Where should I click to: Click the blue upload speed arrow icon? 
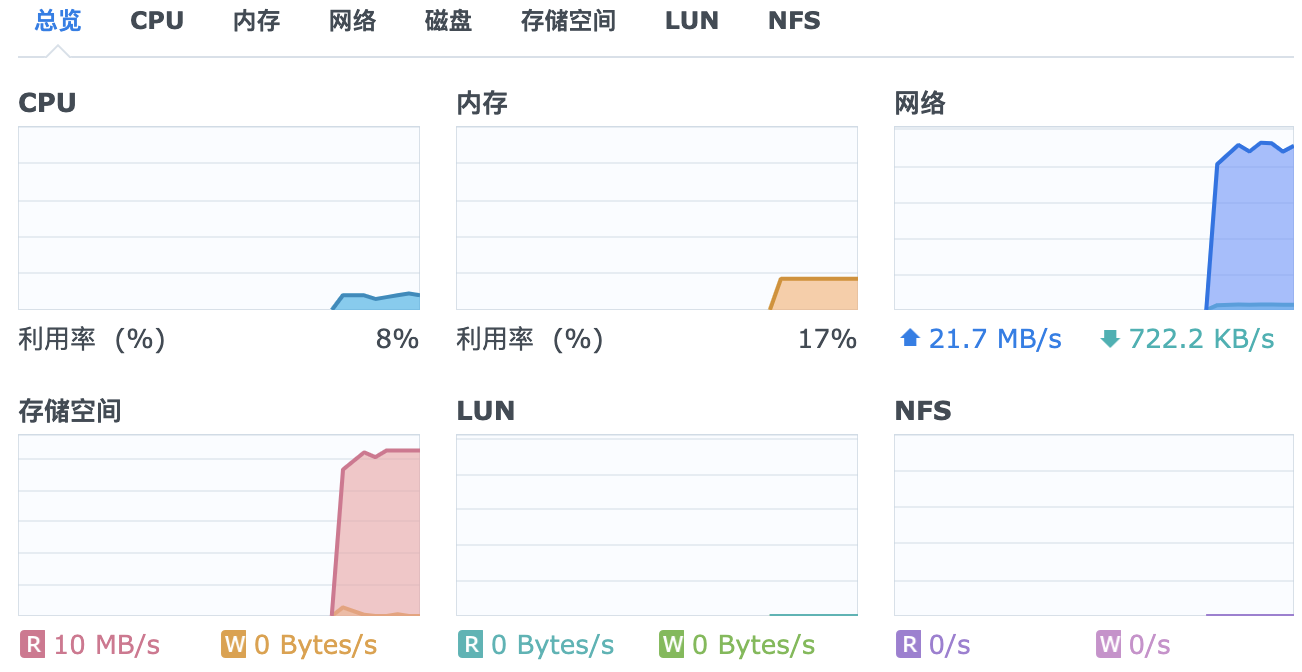point(909,338)
